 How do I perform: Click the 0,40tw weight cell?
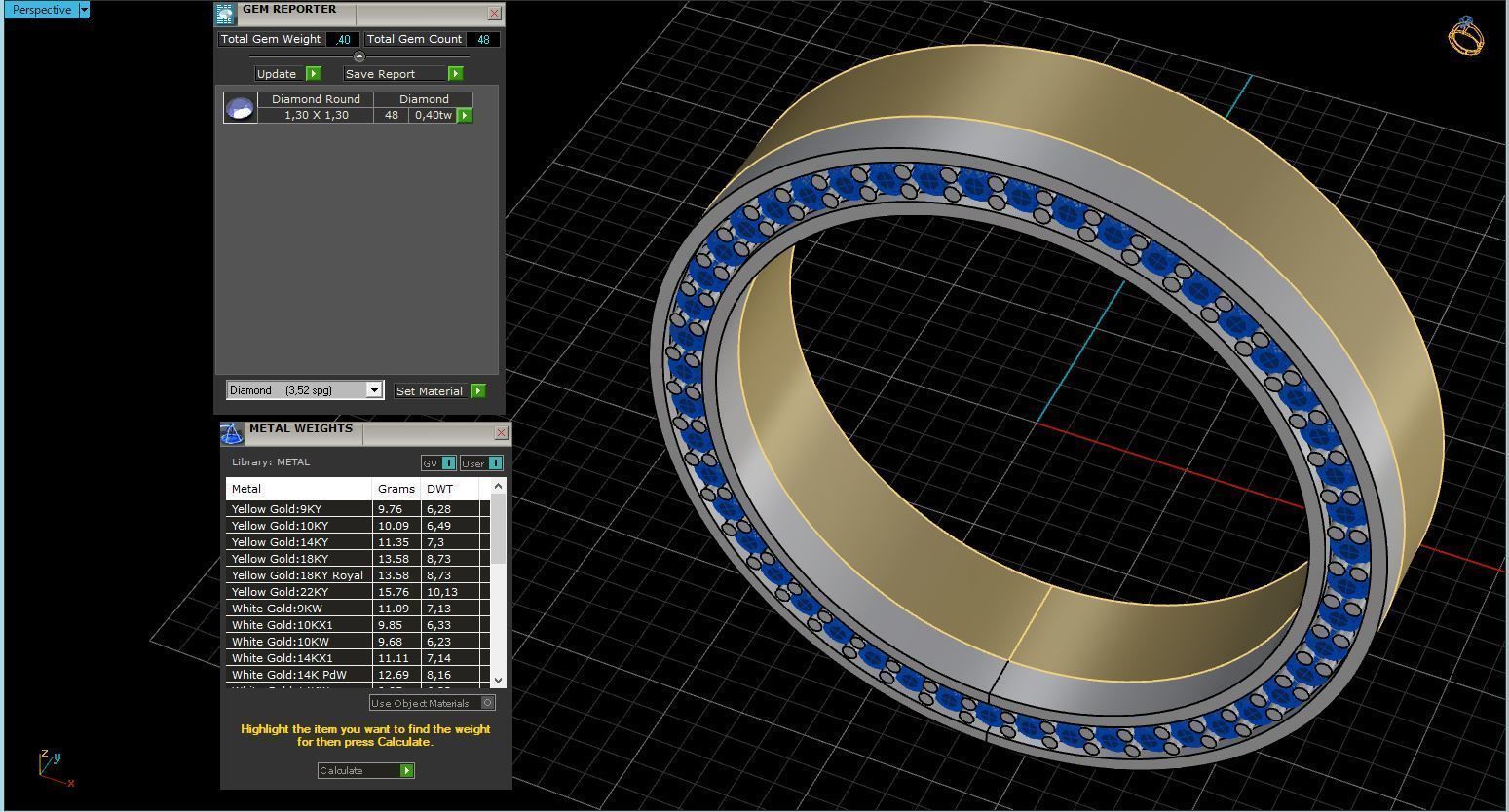click(433, 115)
